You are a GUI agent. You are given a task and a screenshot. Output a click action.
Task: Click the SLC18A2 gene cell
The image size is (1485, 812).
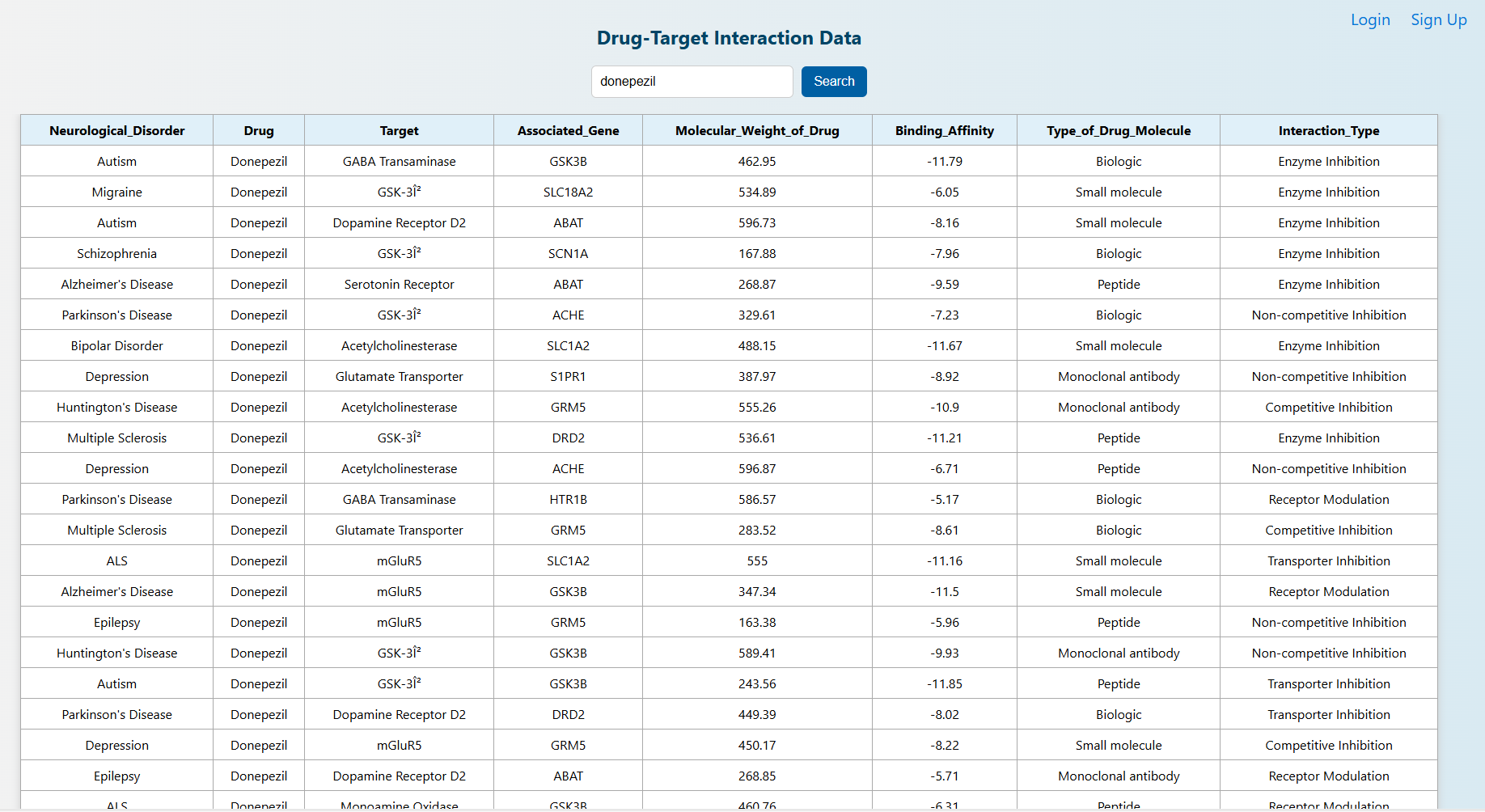click(x=569, y=192)
